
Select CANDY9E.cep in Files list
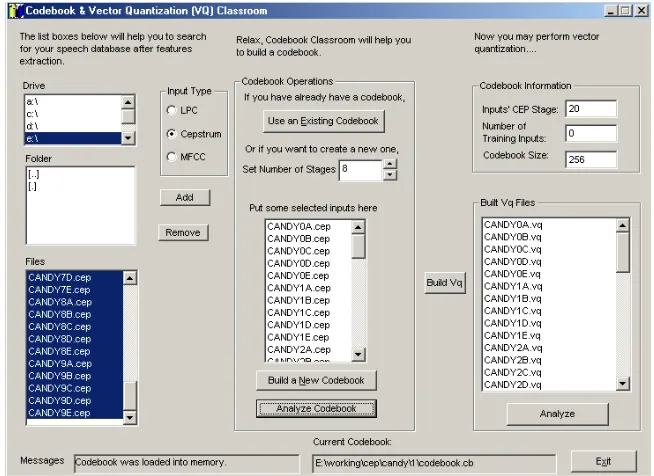tap(75, 413)
